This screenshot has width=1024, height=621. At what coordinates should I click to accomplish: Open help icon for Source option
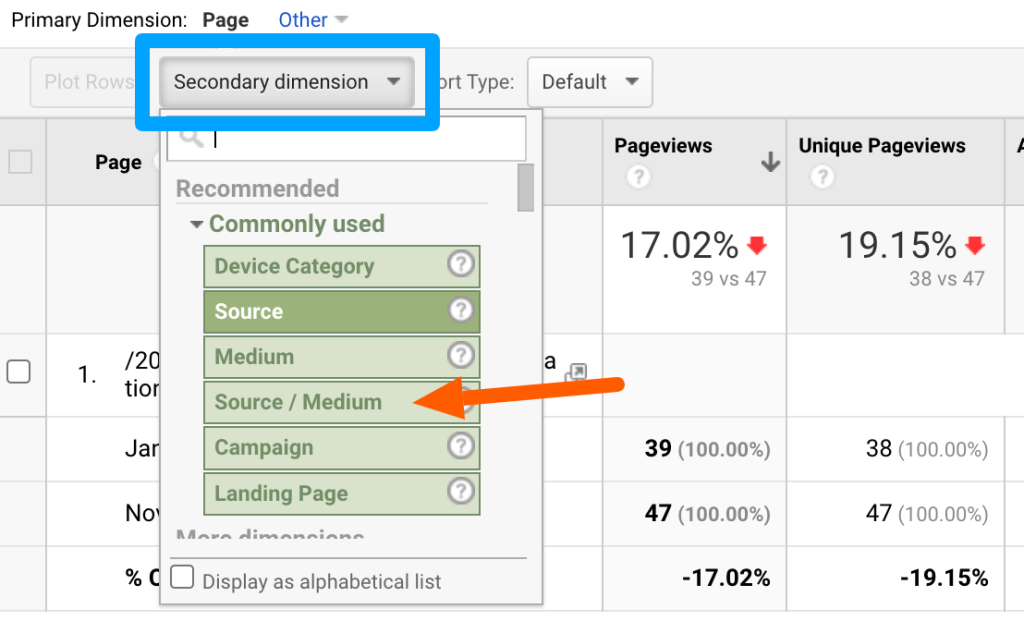tap(460, 310)
